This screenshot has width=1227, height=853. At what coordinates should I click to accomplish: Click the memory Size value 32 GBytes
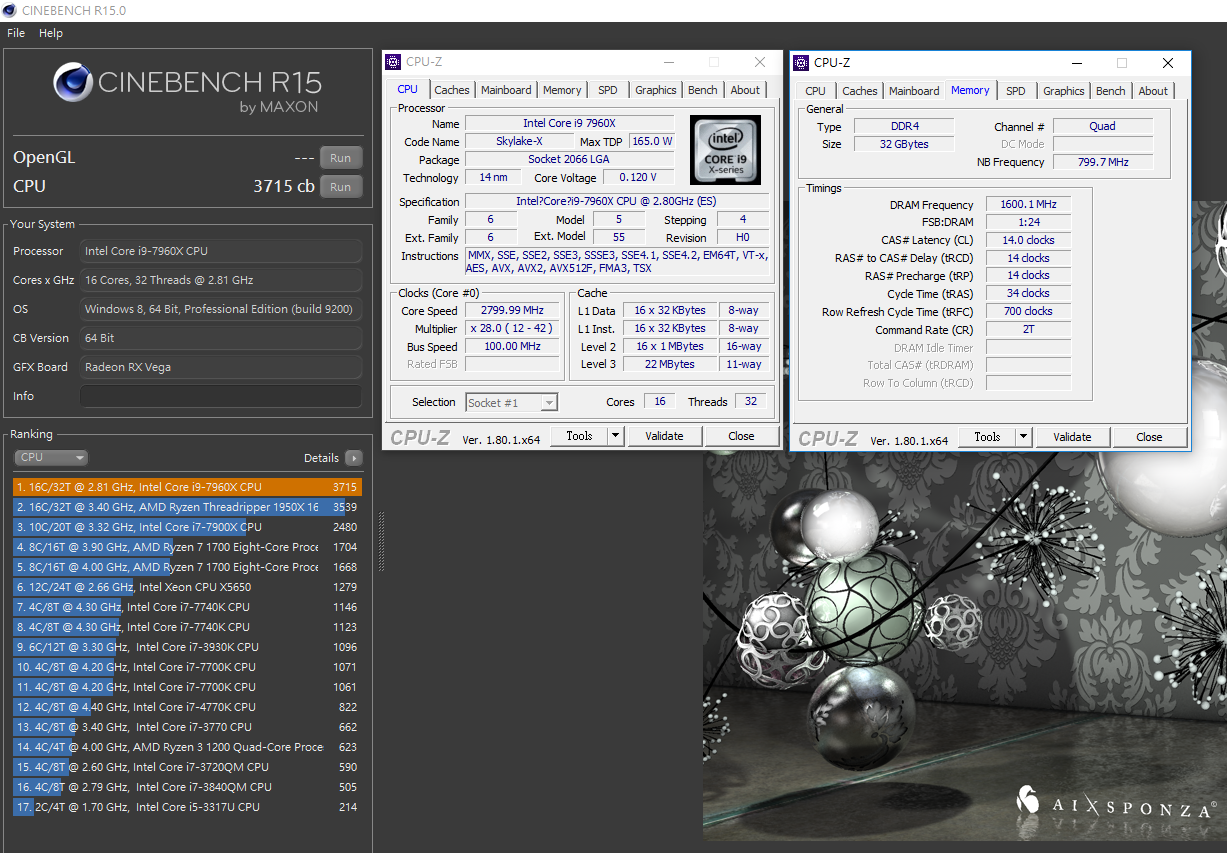tap(903, 144)
